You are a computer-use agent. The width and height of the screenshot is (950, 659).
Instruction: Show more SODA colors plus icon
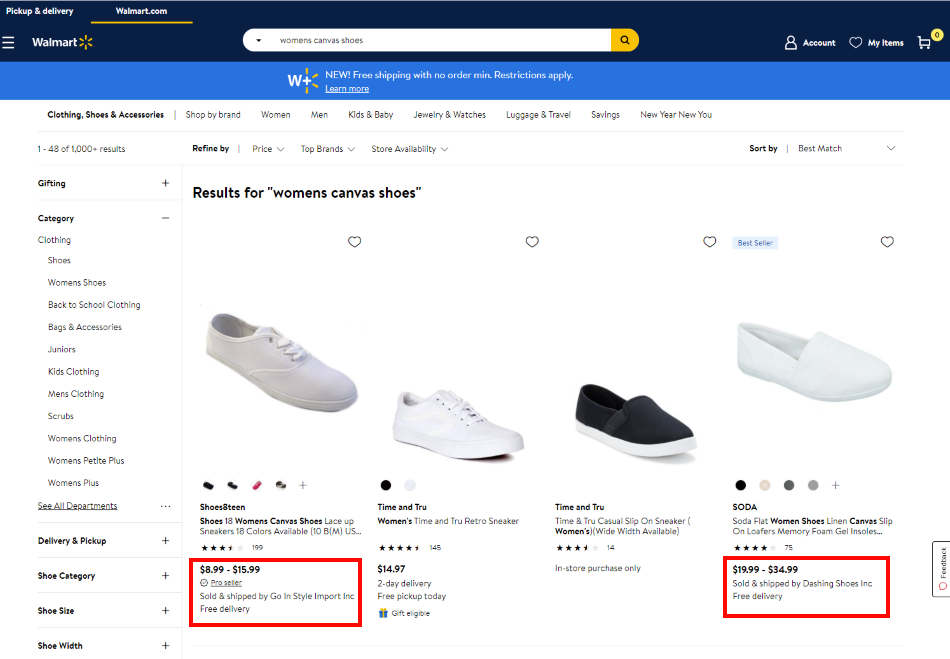pyautogui.click(x=835, y=485)
